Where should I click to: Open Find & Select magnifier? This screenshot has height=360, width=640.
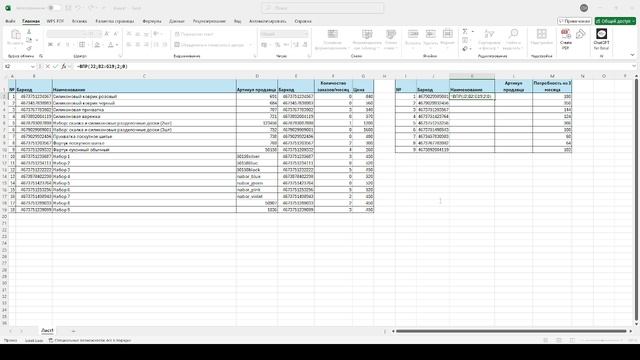click(x=513, y=34)
